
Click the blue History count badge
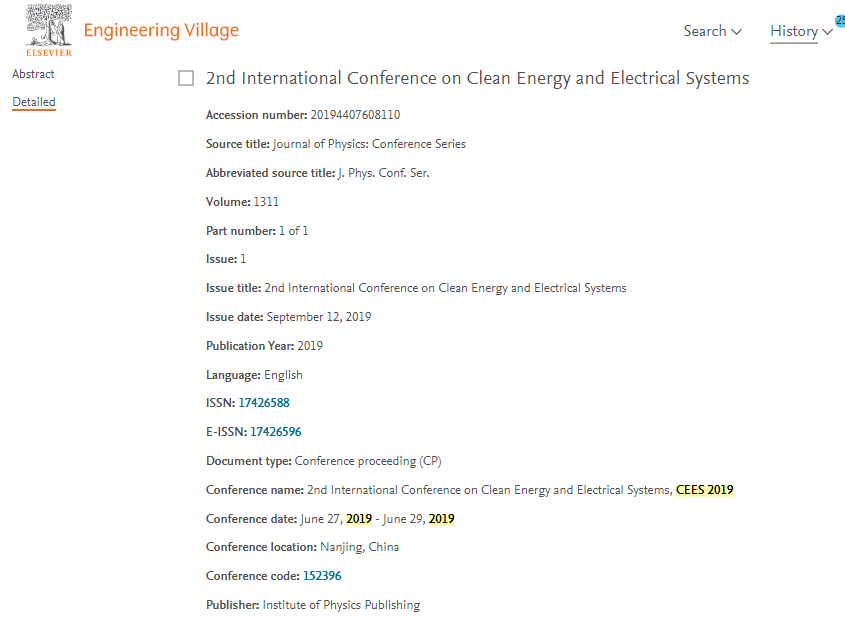[x=840, y=20]
